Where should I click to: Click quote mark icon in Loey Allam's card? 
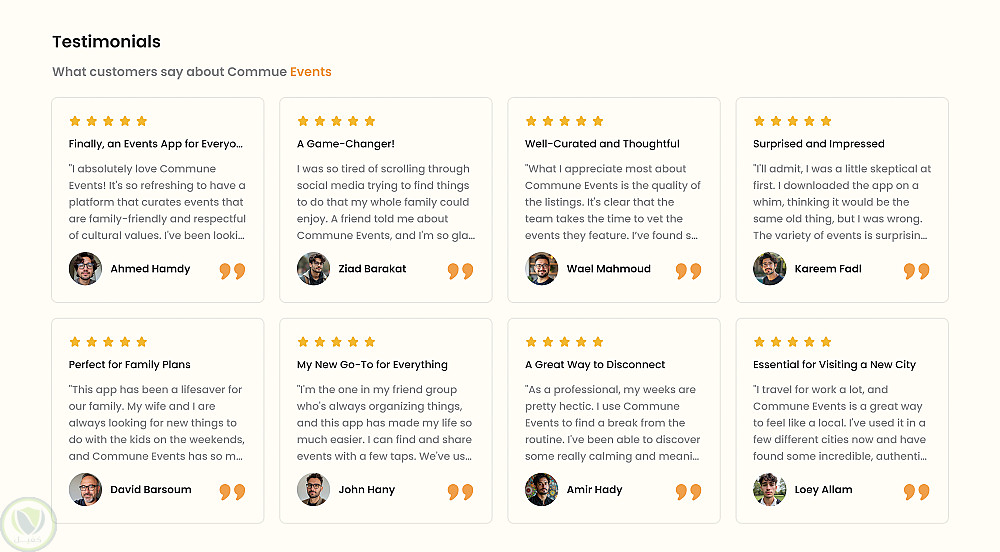(916, 492)
